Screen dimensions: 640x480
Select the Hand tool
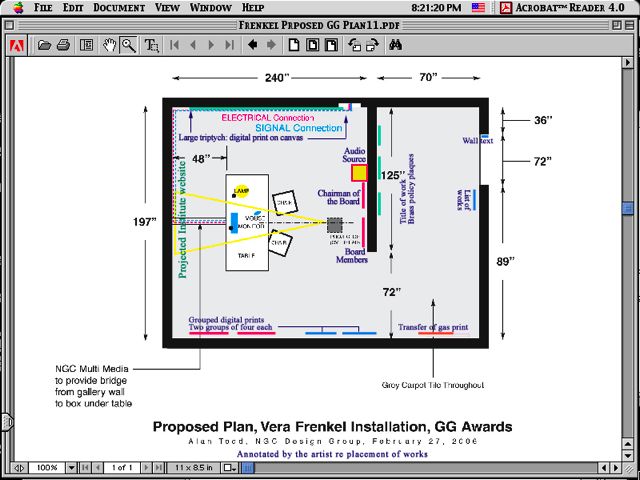109,45
